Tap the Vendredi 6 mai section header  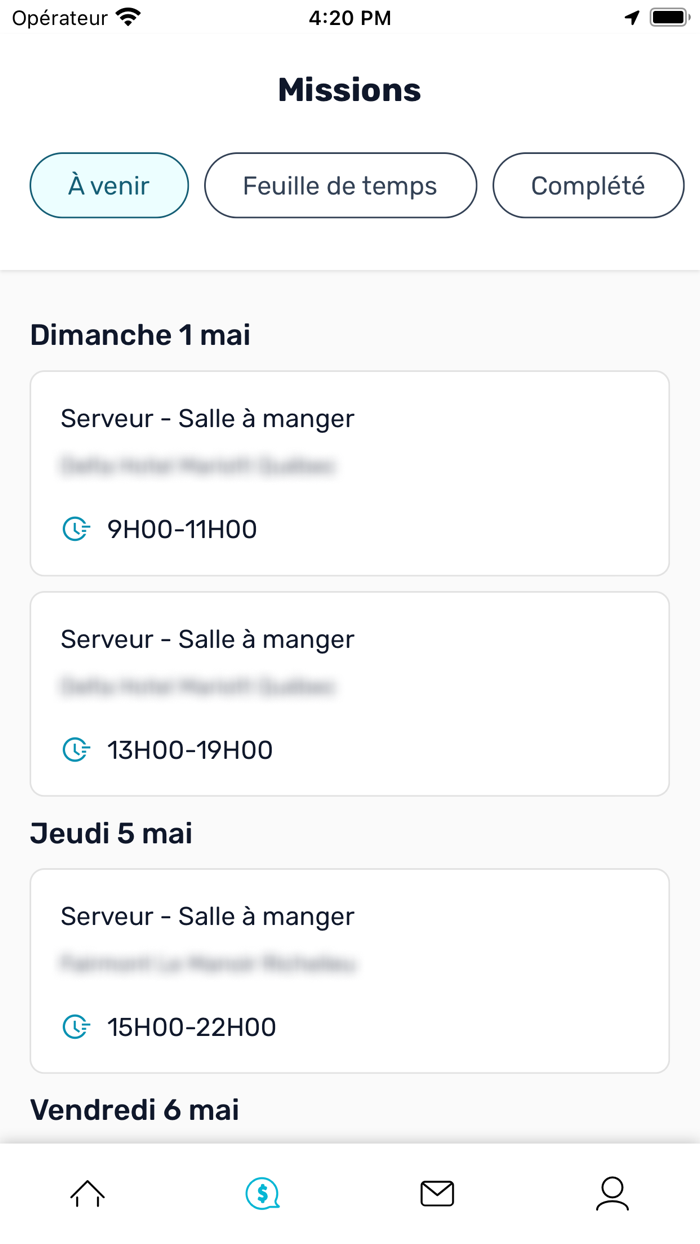tap(135, 1109)
